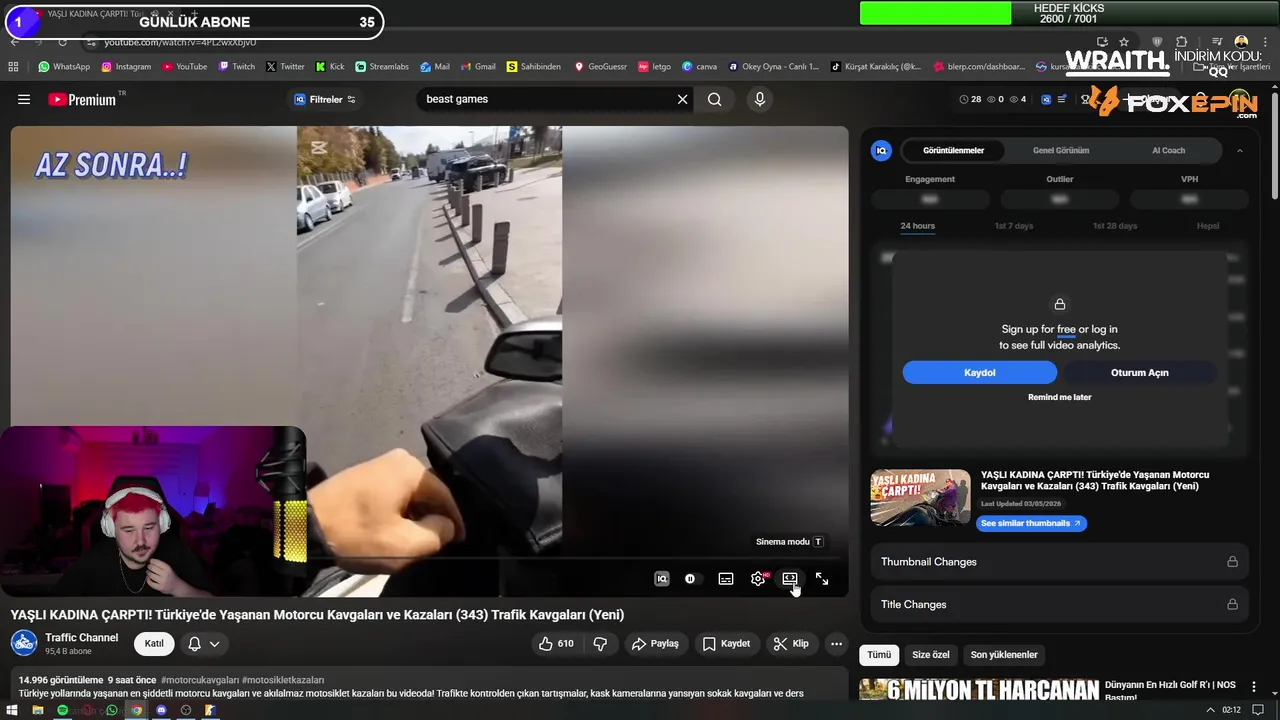Open Discord from taskbar
The height and width of the screenshot is (720, 1280).
pyautogui.click(x=161, y=710)
